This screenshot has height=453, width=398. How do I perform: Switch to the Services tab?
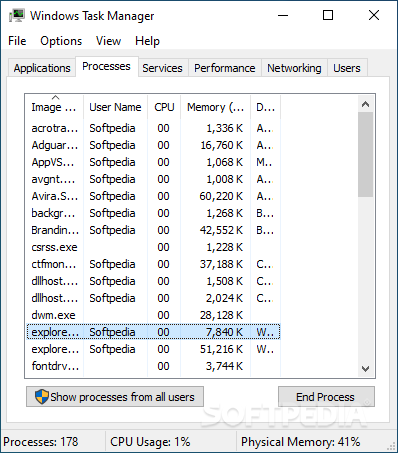(162, 68)
